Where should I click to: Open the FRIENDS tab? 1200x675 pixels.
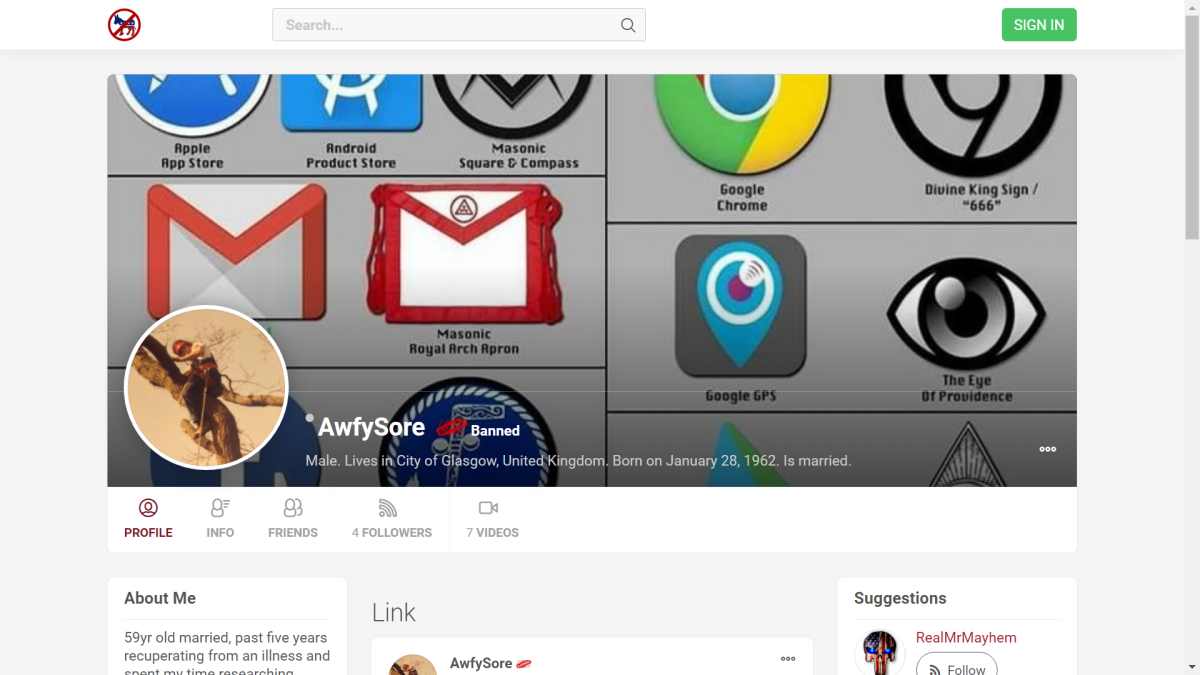tap(292, 532)
